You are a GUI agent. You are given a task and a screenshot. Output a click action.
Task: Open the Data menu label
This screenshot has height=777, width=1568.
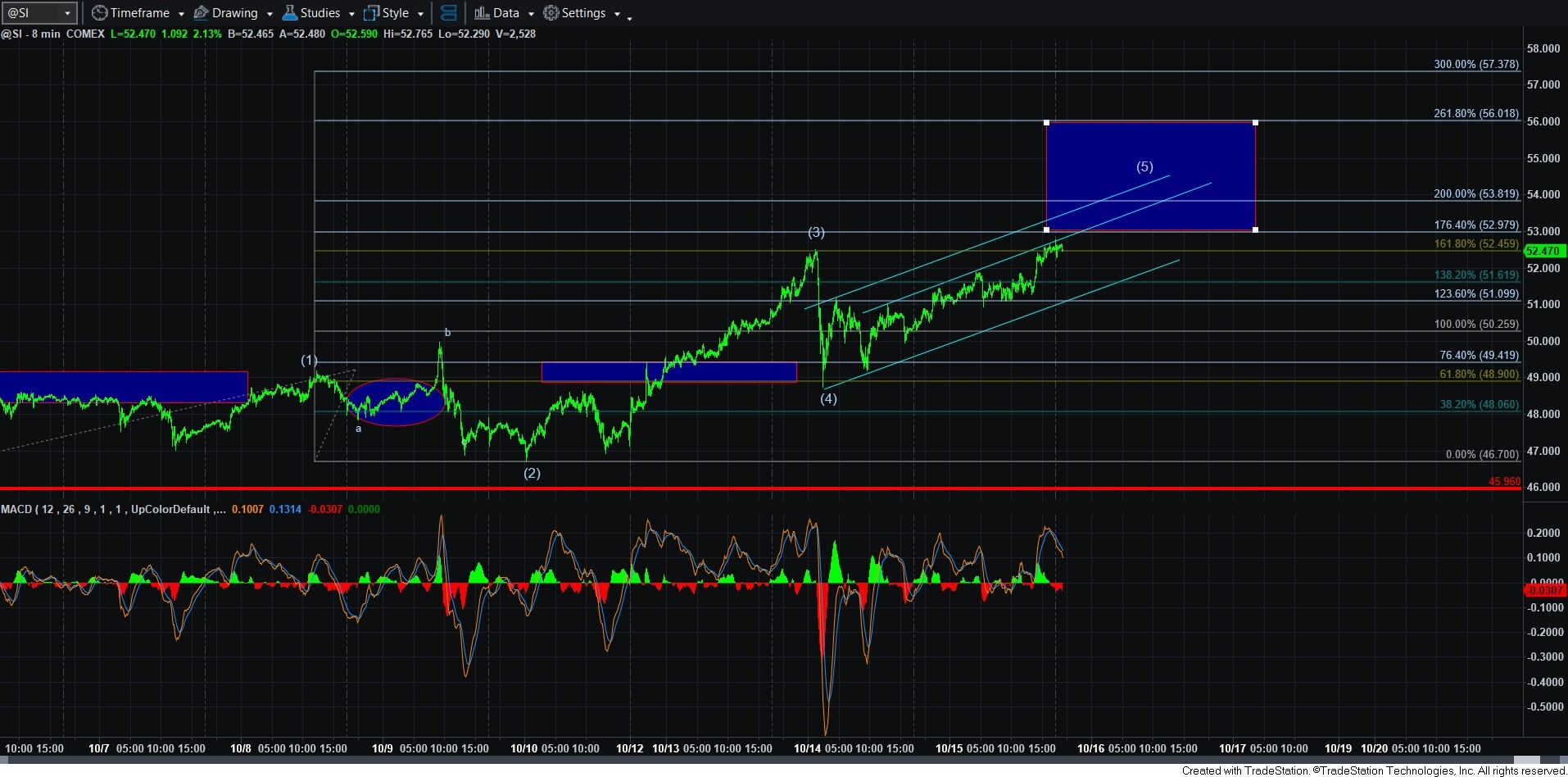pos(506,13)
